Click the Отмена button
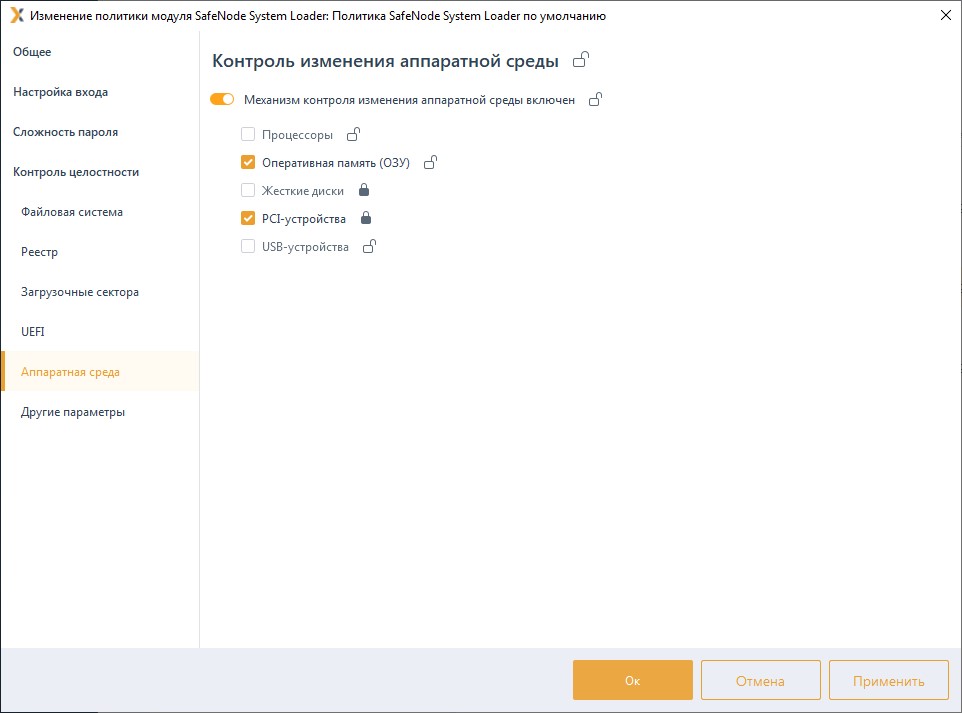962x713 pixels. point(761,680)
